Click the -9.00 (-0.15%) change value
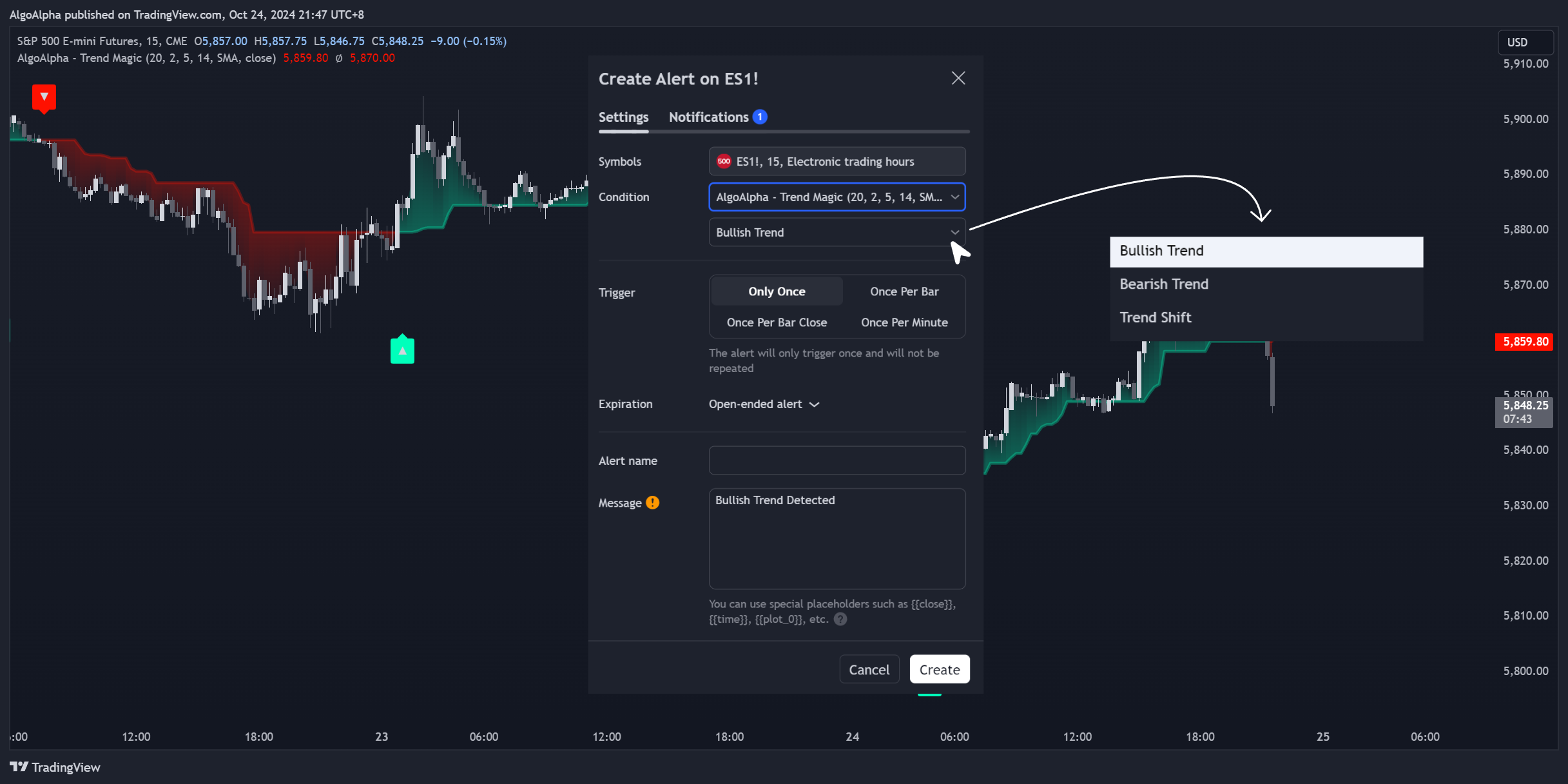 click(469, 41)
